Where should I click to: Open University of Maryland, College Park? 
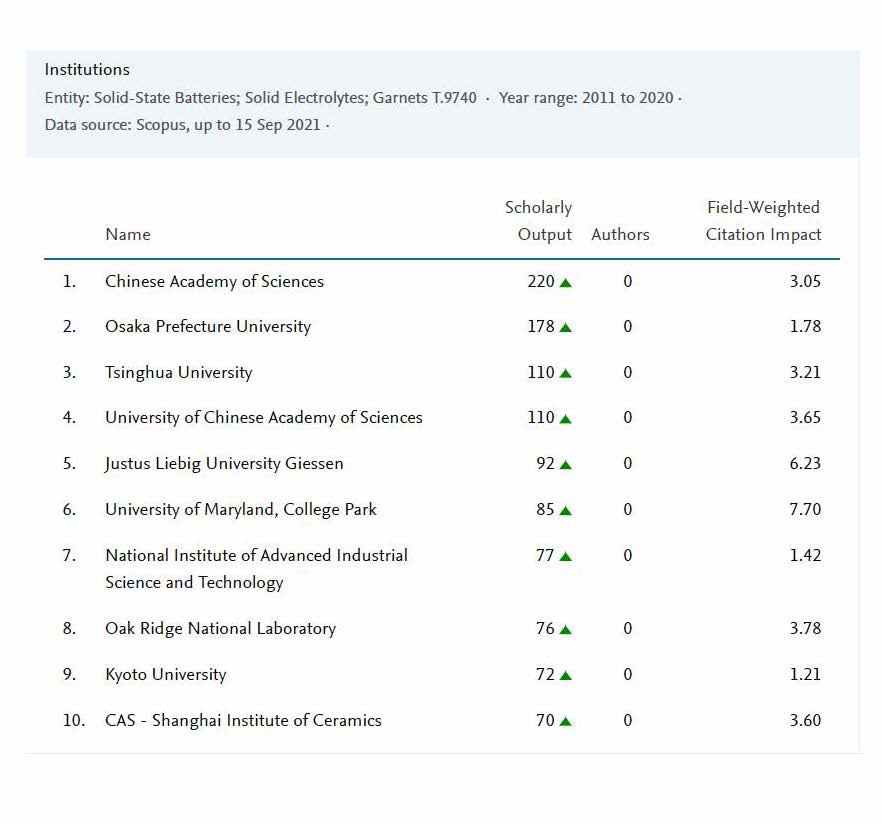(x=241, y=510)
